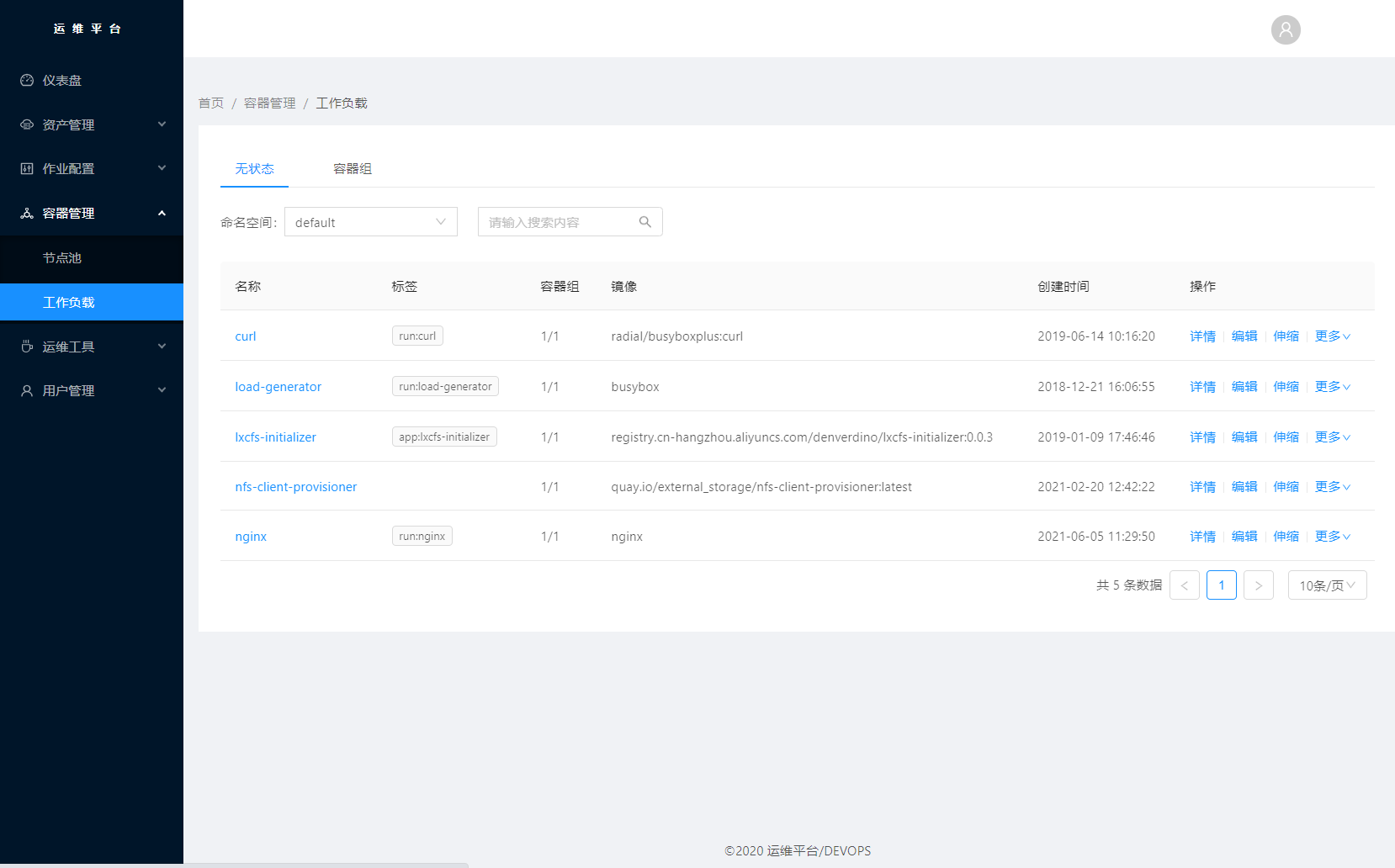Screen dimensions: 1395x868
Task: Open the 仪表盘 menu item
Action: coord(92,81)
